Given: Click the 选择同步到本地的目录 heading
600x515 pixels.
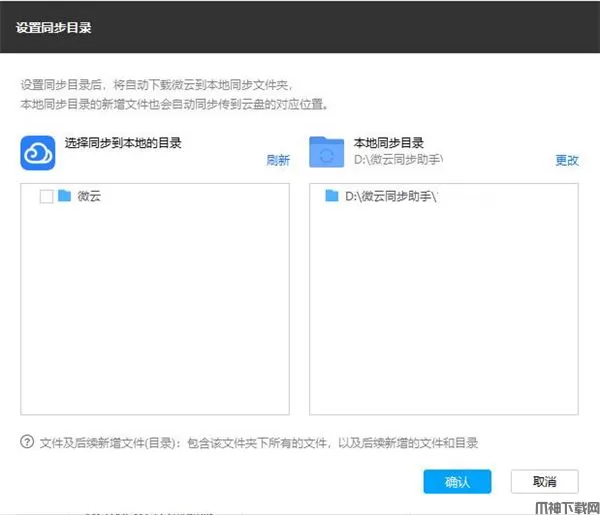Looking at the screenshot, I should 123,143.
